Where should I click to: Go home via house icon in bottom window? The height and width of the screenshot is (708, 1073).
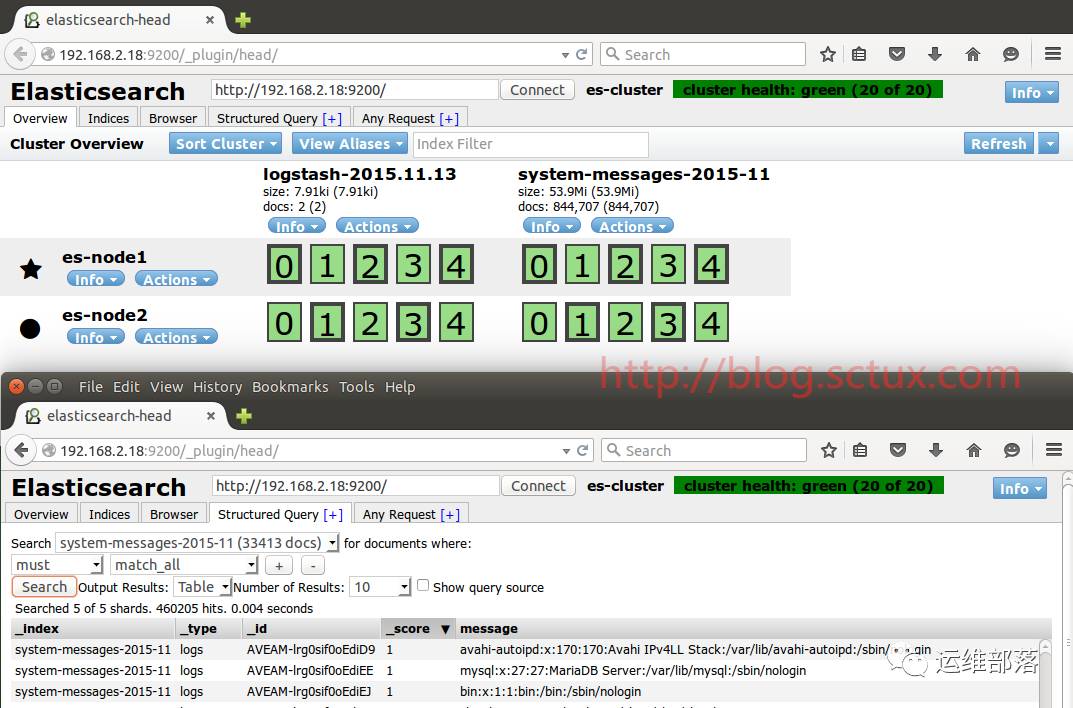click(974, 450)
